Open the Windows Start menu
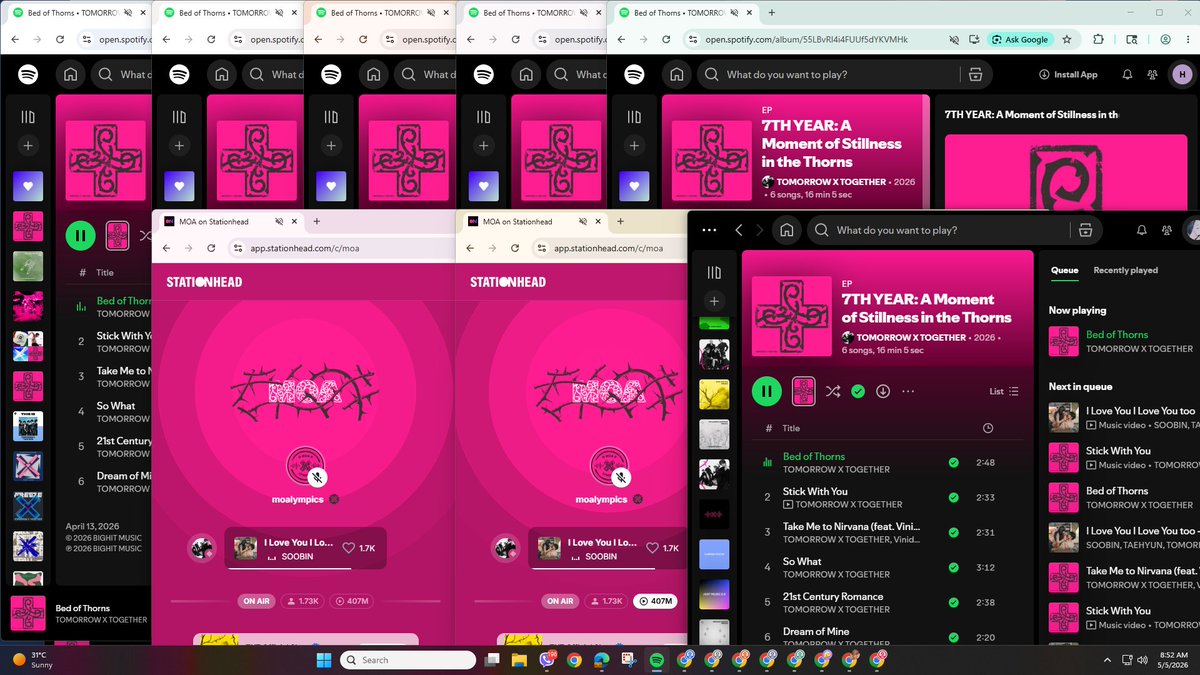 [323, 659]
